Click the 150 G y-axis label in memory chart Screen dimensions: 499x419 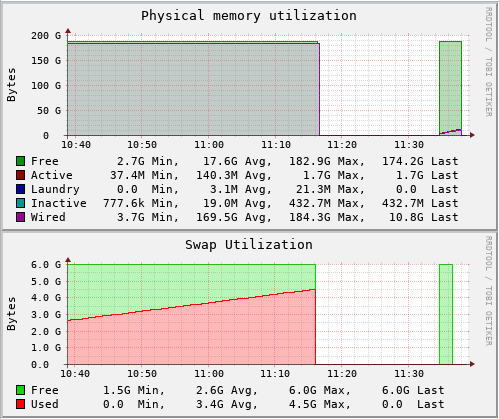pos(46,60)
